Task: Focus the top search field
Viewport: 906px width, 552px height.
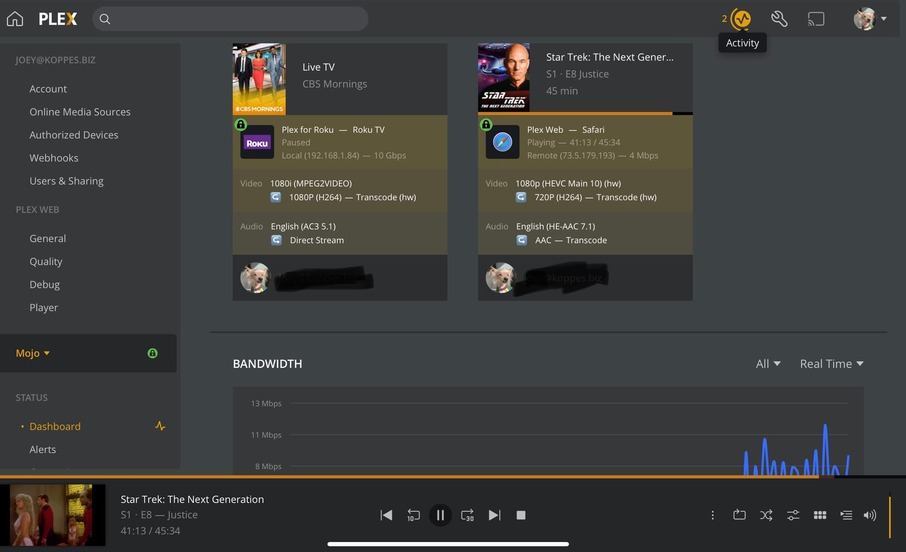Action: [231, 19]
